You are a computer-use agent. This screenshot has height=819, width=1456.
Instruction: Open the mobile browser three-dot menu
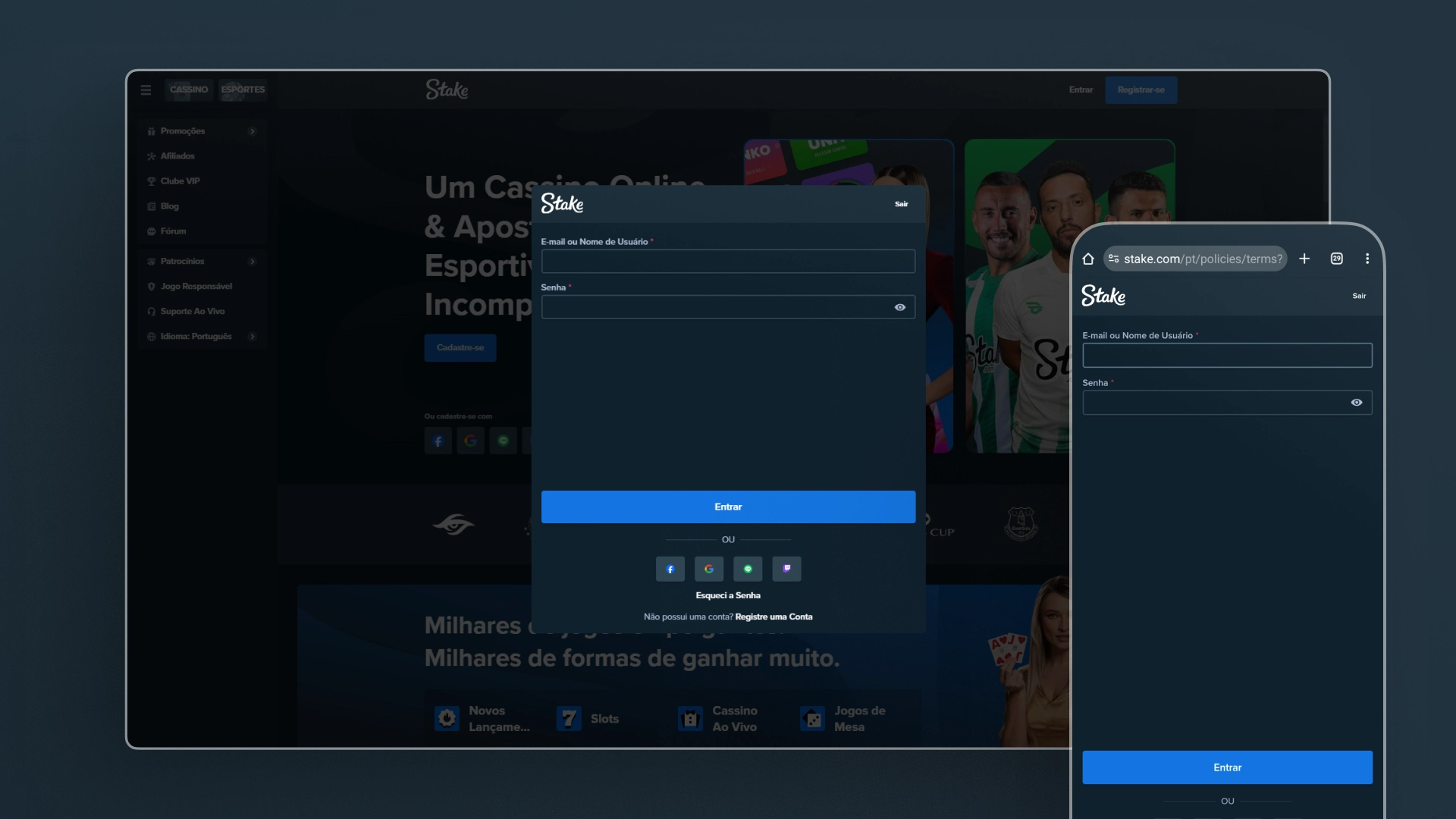pos(1367,259)
